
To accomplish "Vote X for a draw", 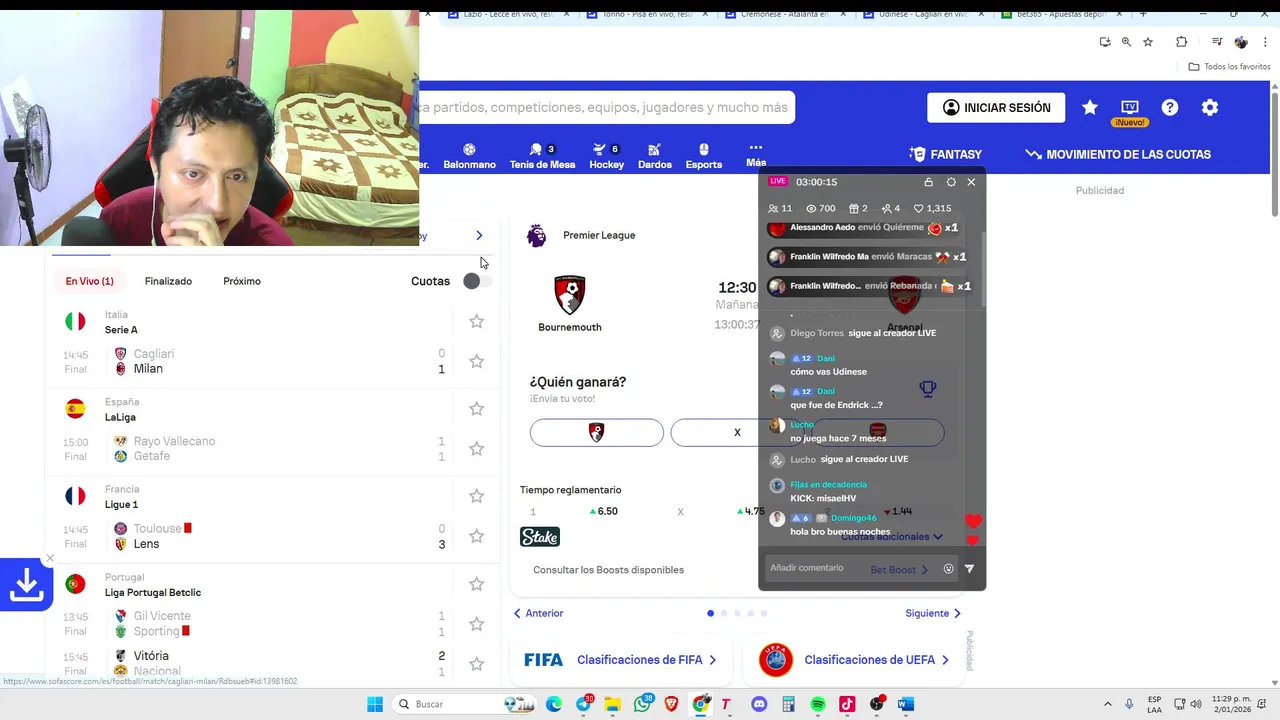I will coord(737,432).
